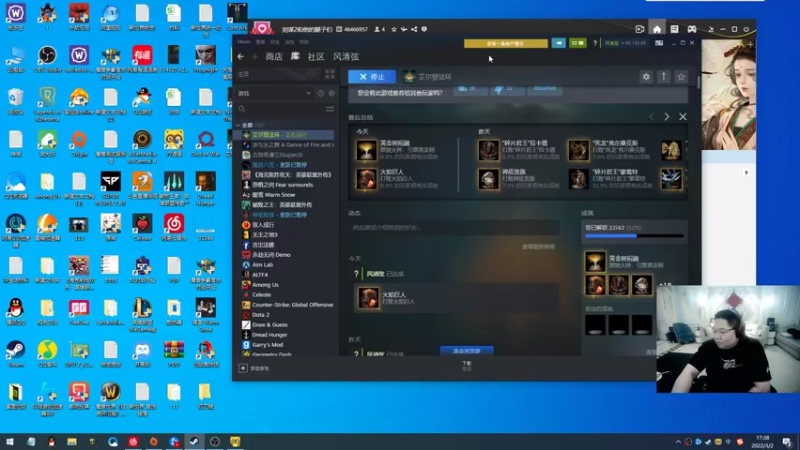Show previous post-game summary page
Viewport: 800px width, 450px height.
pyautogui.click(x=652, y=117)
